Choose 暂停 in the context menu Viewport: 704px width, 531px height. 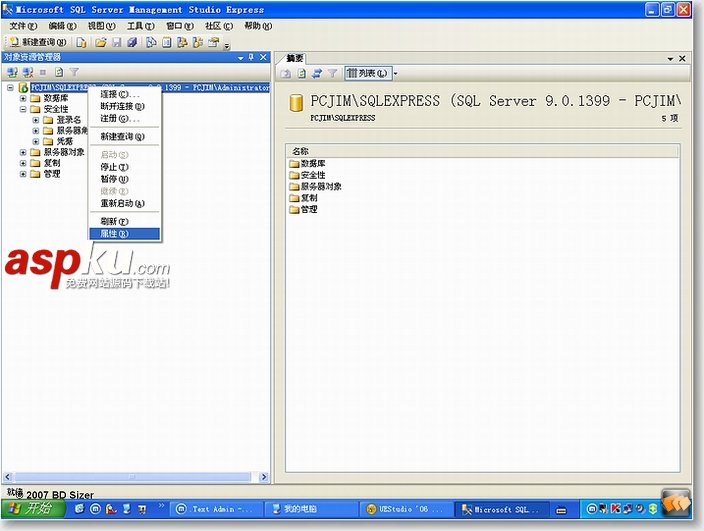click(124, 179)
